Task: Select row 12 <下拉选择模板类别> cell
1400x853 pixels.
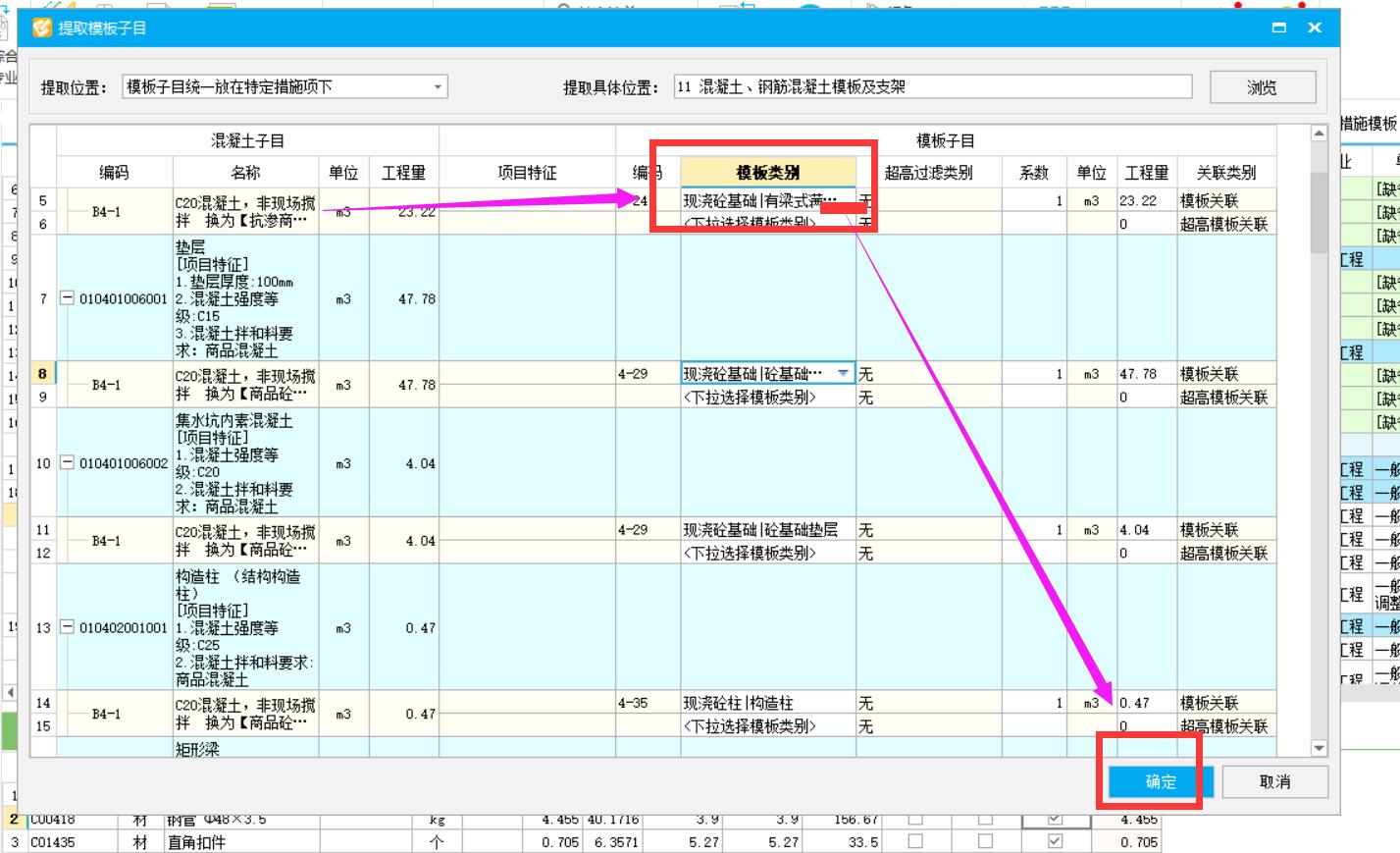Action: coord(768,553)
